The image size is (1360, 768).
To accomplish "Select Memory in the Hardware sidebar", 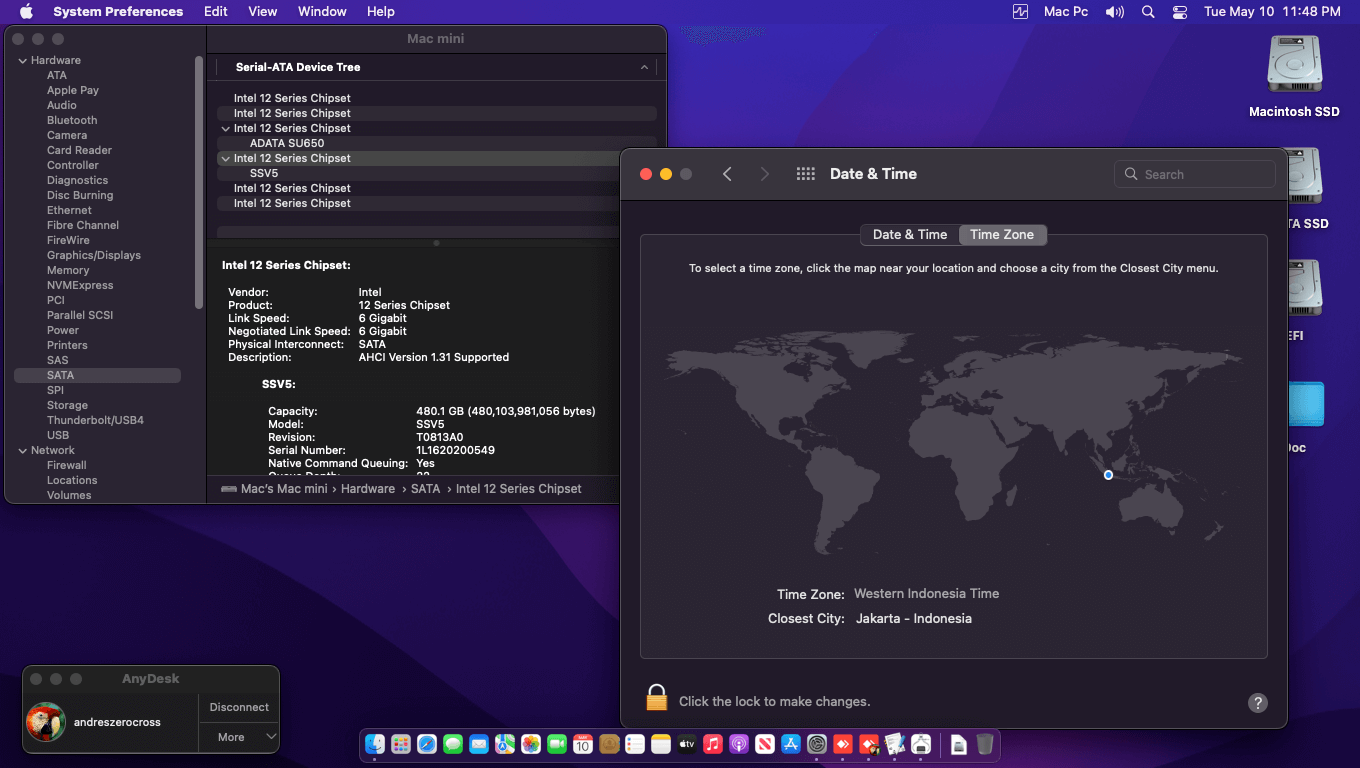I will pyautogui.click(x=68, y=271).
